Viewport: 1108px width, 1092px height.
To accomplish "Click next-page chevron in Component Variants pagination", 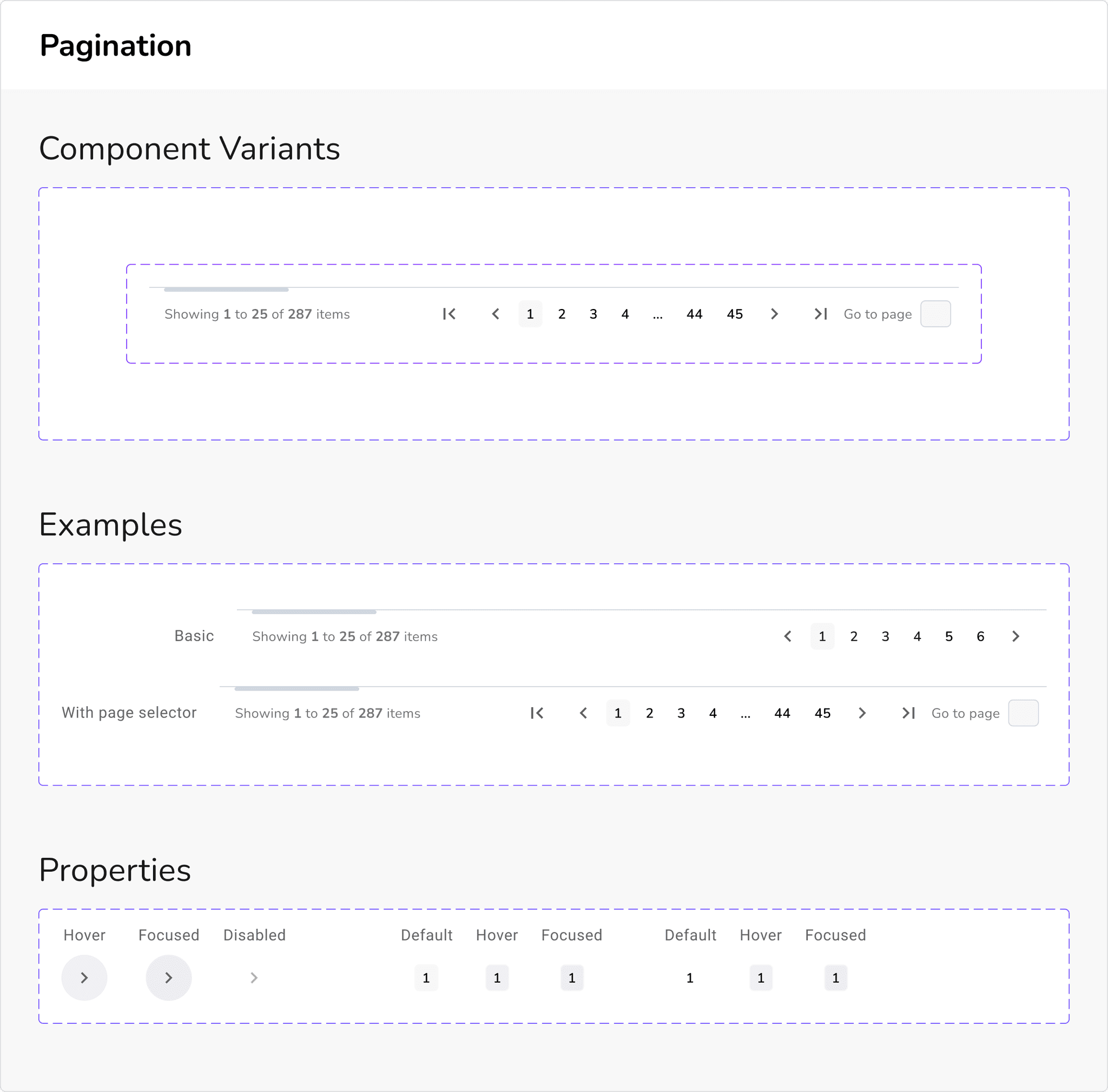I will tap(774, 314).
